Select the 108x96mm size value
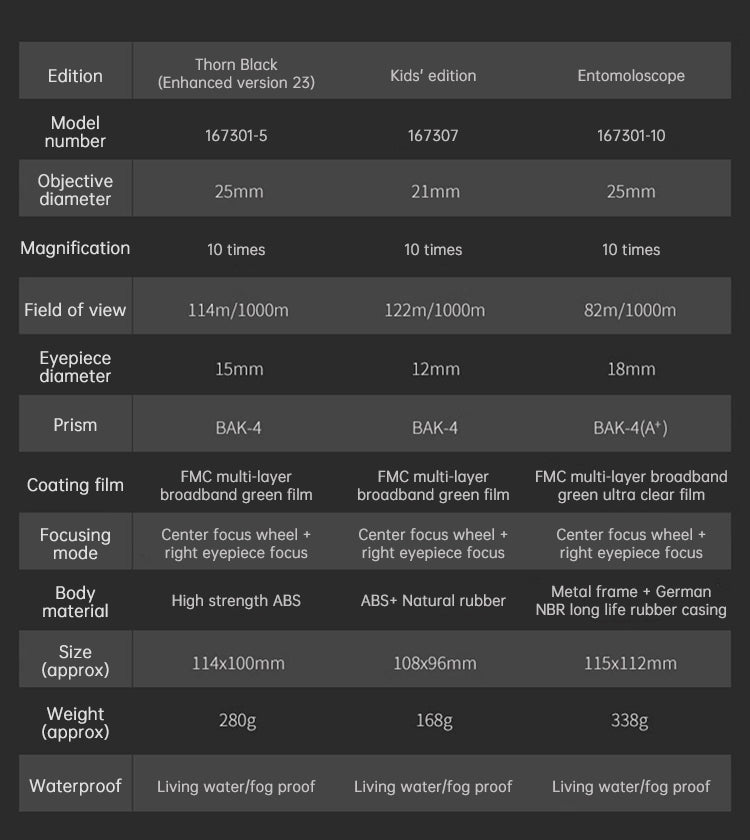 [x=433, y=663]
